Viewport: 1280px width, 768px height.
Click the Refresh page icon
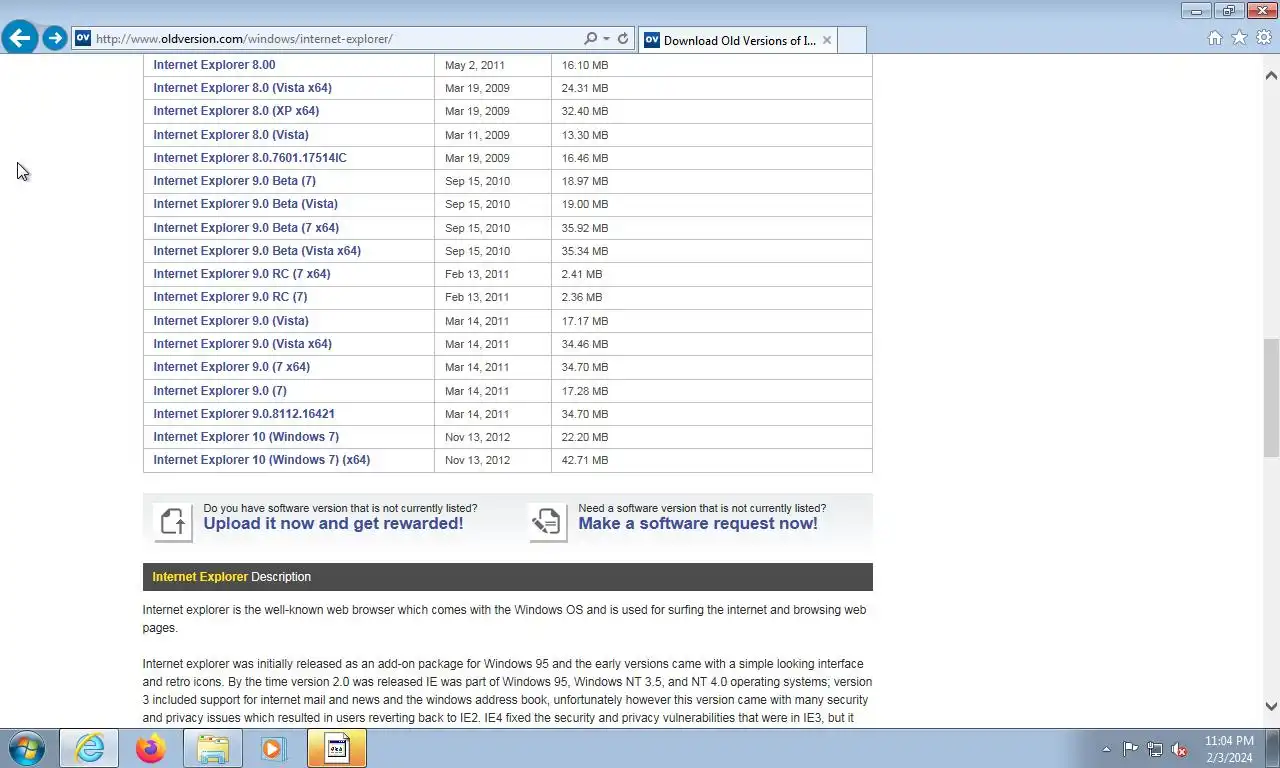pyautogui.click(x=623, y=39)
